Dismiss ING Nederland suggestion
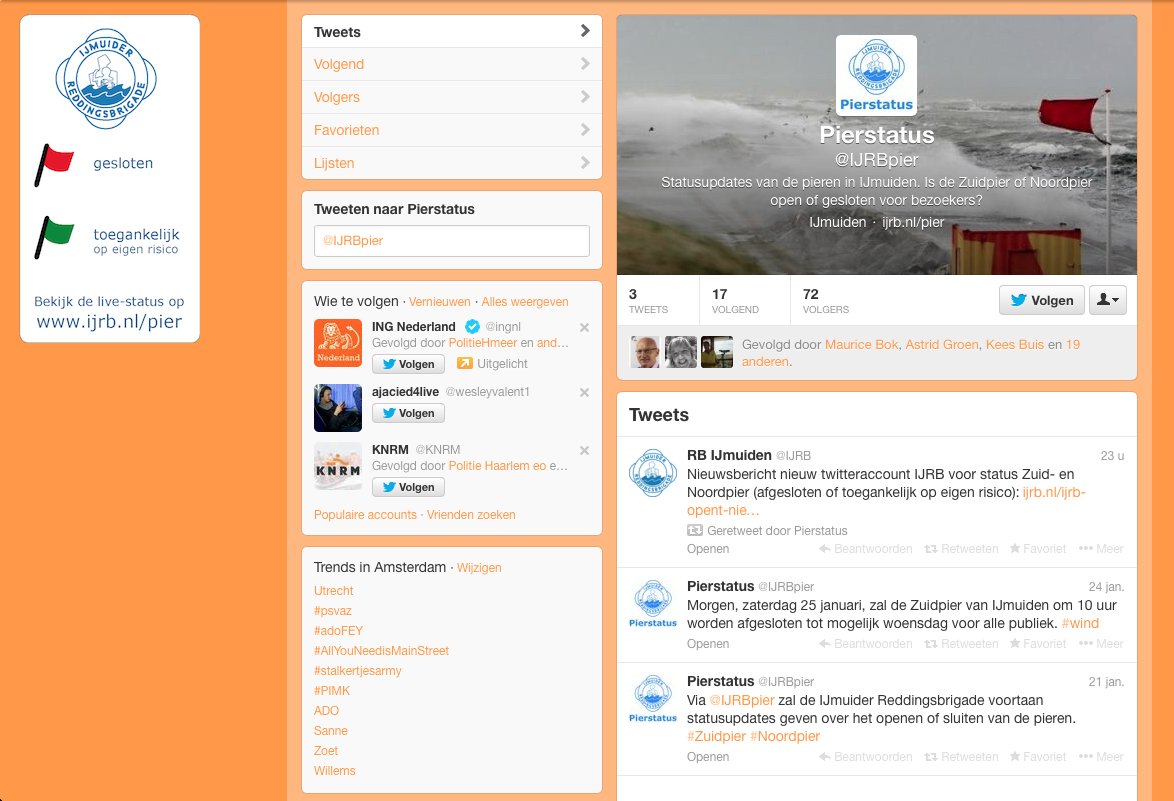 pyautogui.click(x=585, y=327)
